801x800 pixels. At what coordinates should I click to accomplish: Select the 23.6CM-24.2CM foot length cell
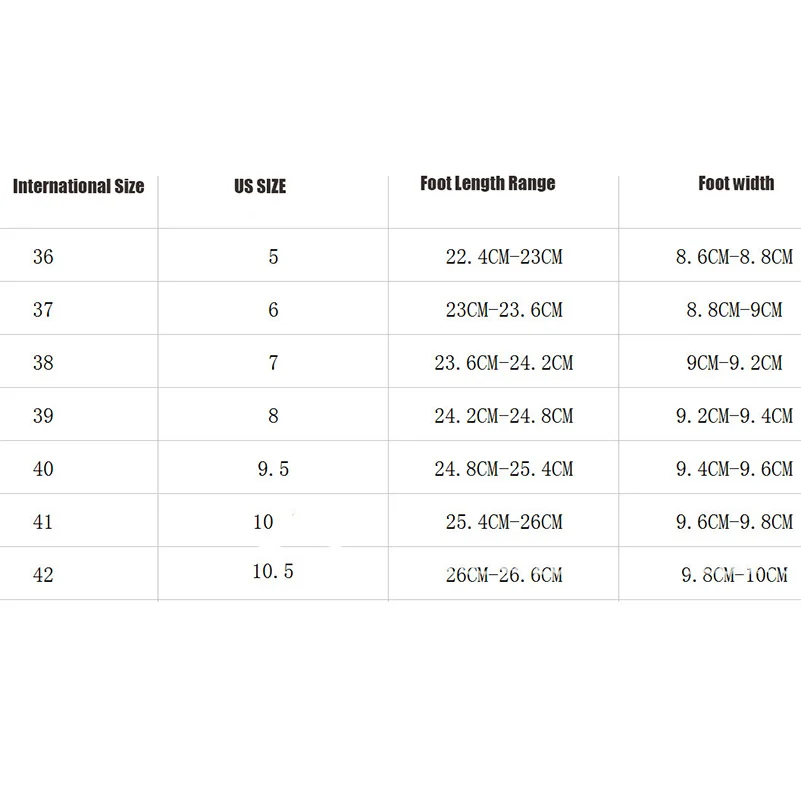point(504,363)
